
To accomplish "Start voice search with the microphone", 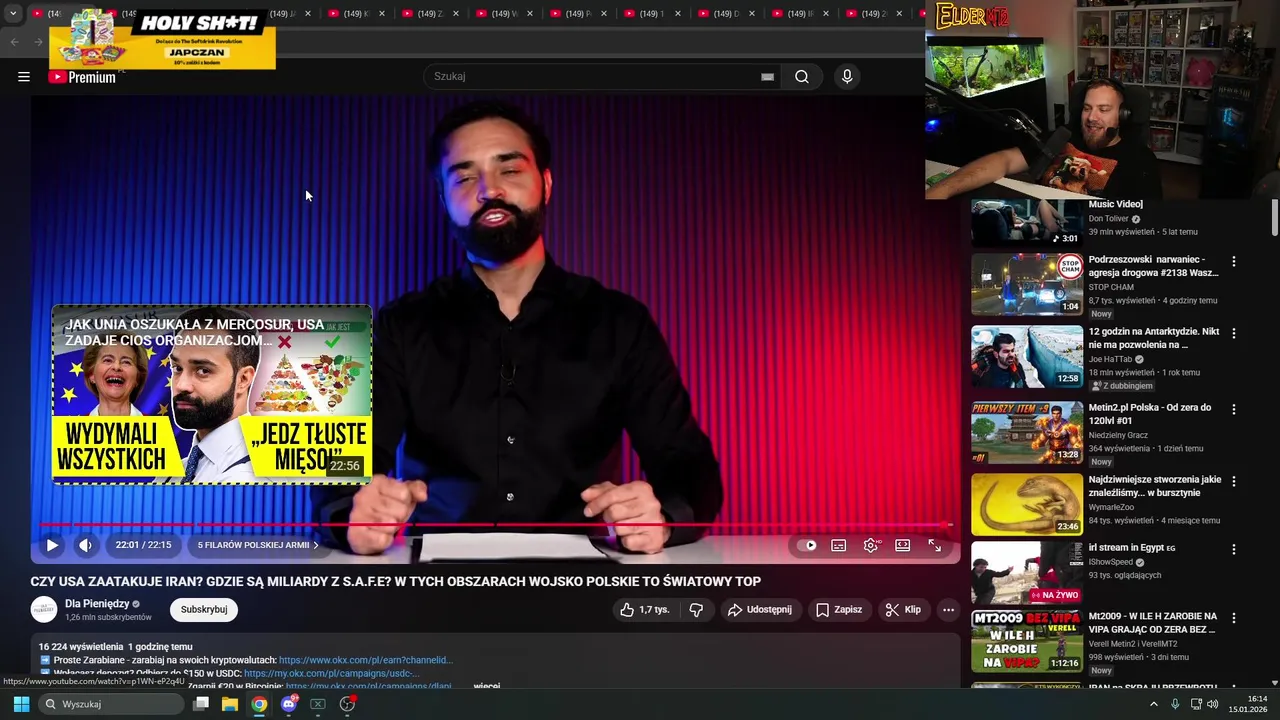I will pyautogui.click(x=847, y=77).
